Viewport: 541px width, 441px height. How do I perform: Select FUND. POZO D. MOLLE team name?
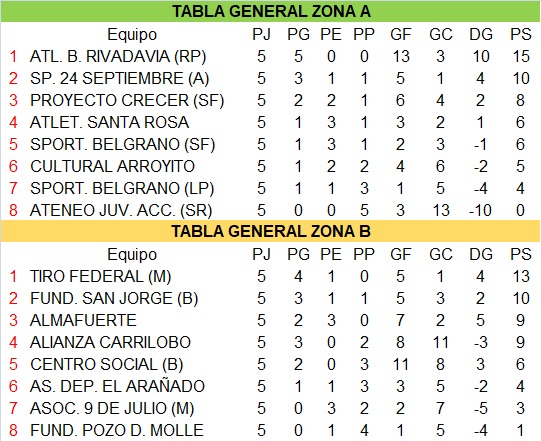click(x=117, y=430)
